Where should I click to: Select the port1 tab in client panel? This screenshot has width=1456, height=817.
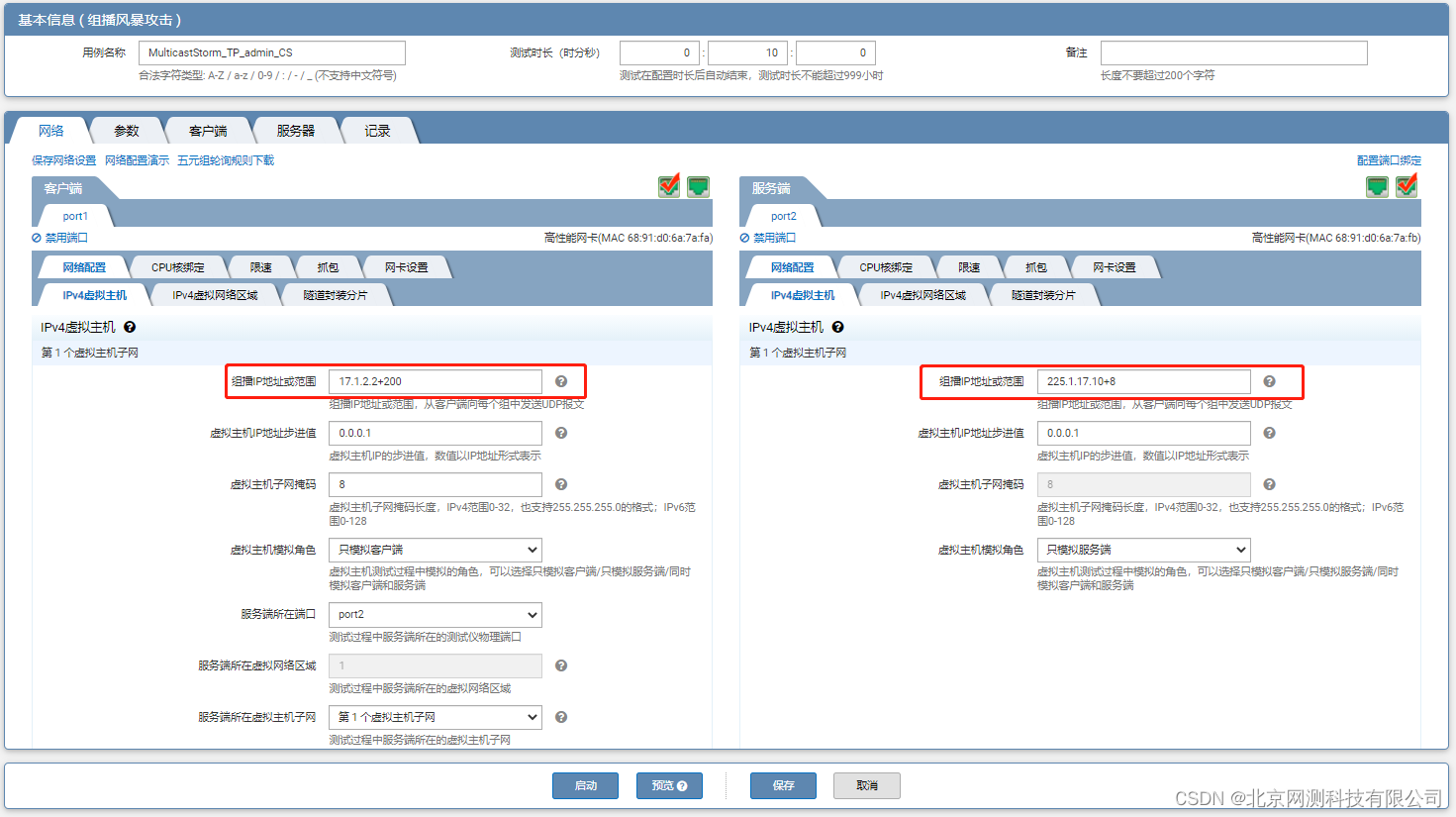(75, 216)
